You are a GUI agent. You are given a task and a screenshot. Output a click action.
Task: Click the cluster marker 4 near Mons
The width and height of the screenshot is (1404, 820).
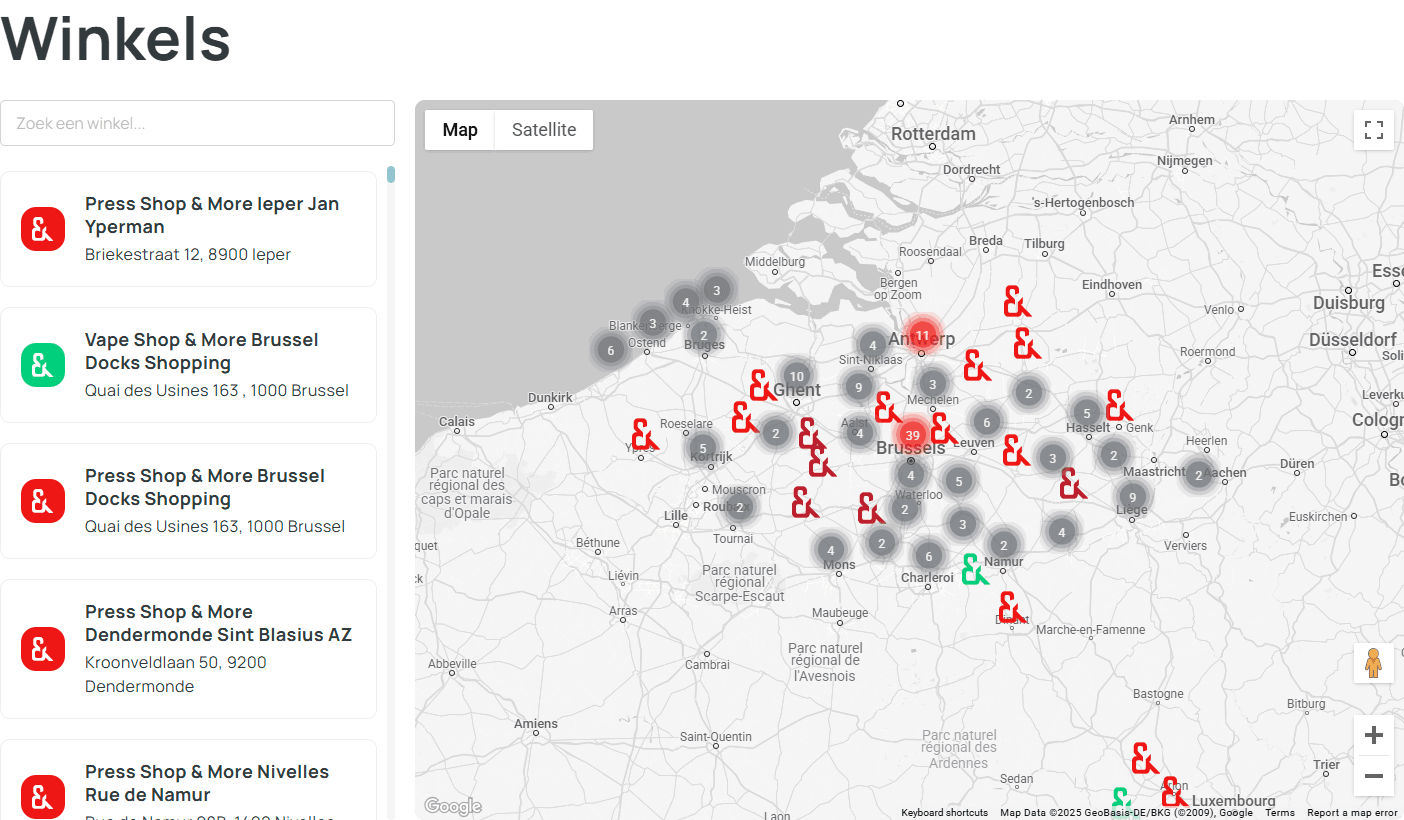(x=830, y=550)
